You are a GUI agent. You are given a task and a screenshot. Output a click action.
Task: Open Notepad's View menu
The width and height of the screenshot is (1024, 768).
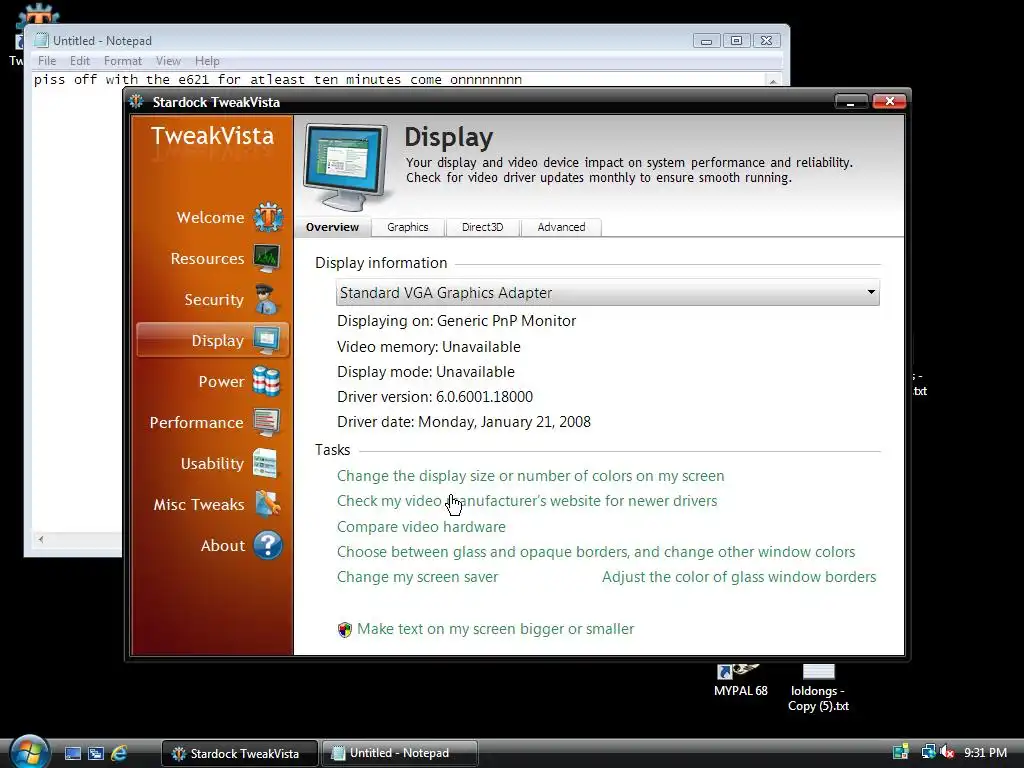pos(168,61)
